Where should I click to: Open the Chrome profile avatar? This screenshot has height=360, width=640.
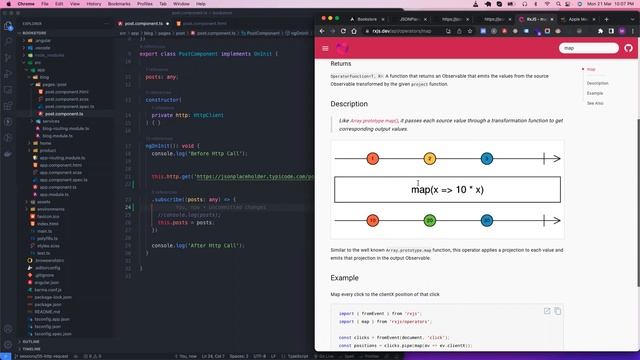click(x=622, y=31)
